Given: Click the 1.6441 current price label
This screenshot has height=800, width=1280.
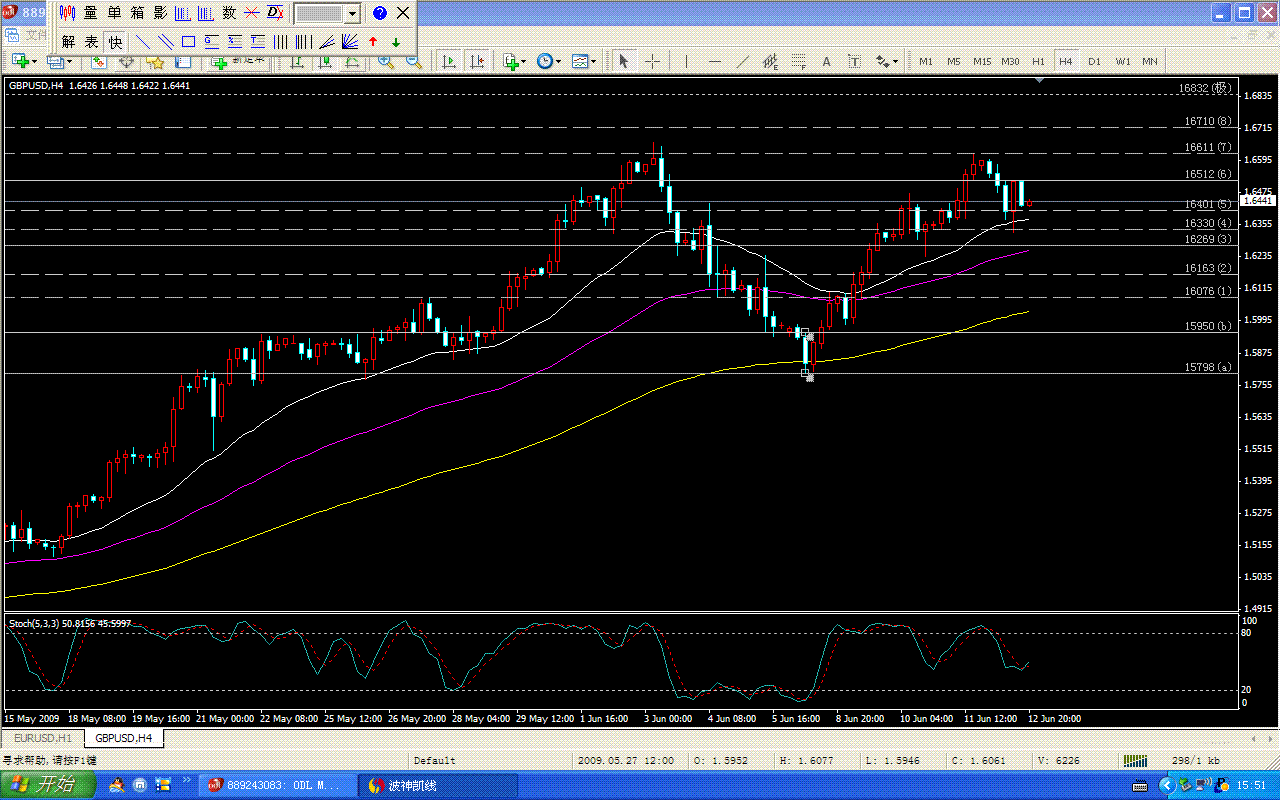Looking at the screenshot, I should tap(1257, 200).
